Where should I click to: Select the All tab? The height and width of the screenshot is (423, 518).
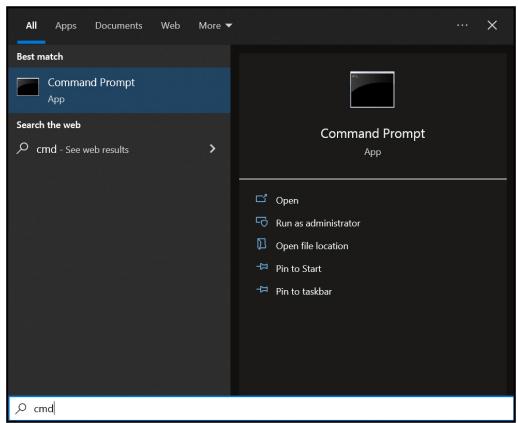coord(31,26)
